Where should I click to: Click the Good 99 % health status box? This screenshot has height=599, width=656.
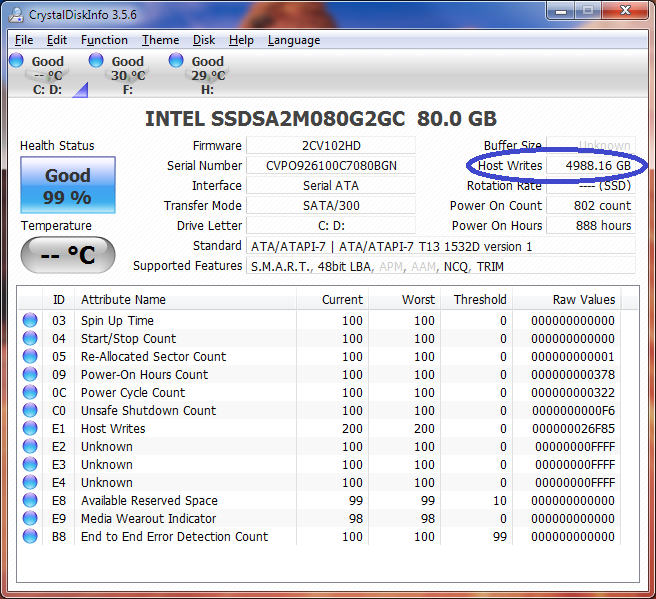[68, 185]
